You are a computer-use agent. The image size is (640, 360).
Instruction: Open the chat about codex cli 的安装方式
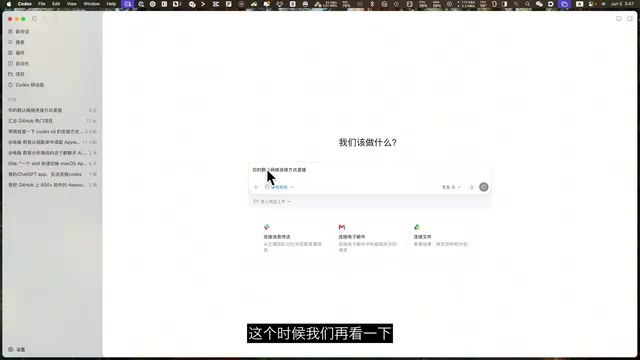point(52,131)
